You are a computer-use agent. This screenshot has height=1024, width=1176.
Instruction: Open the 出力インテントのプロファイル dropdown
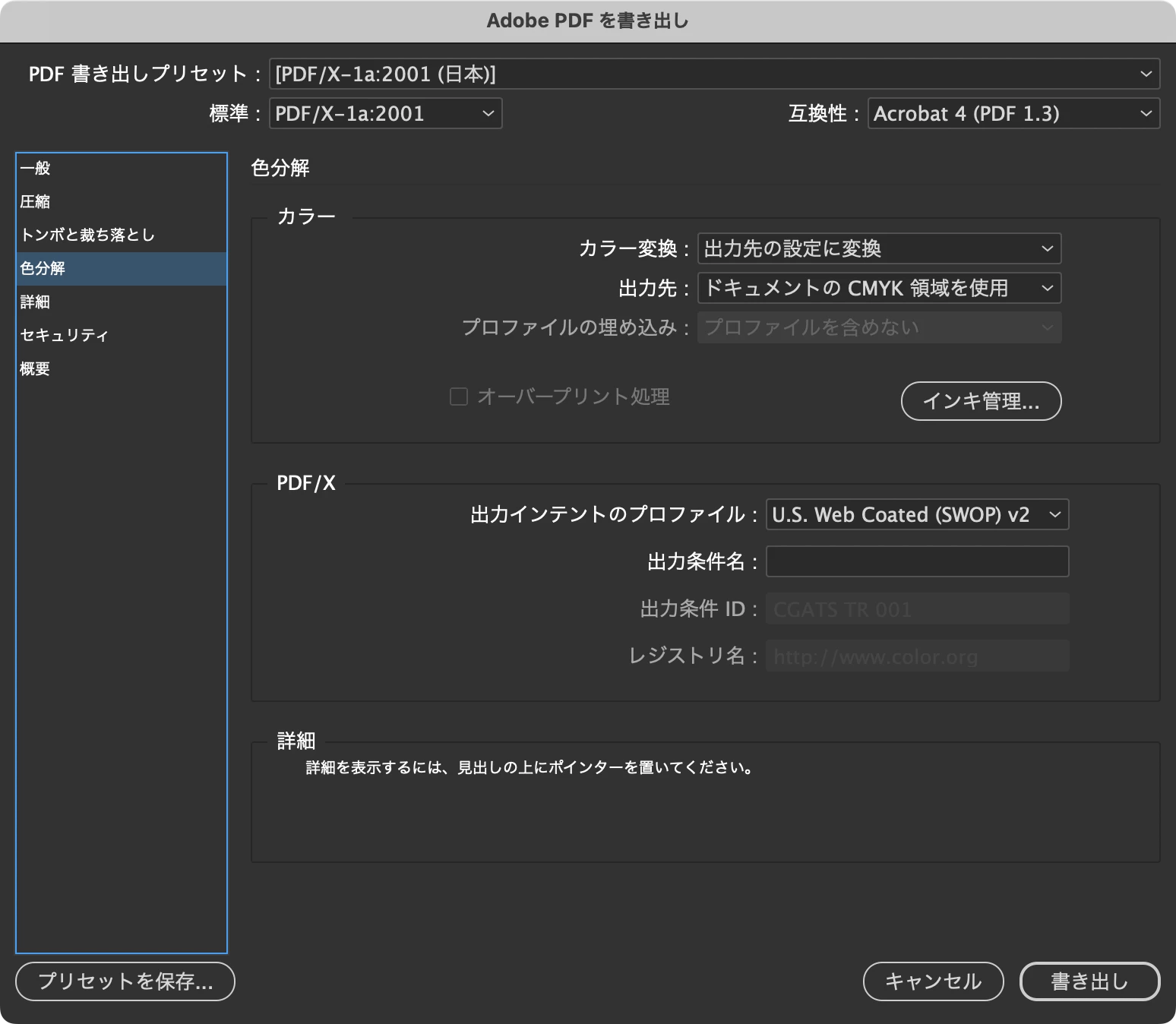coord(917,514)
